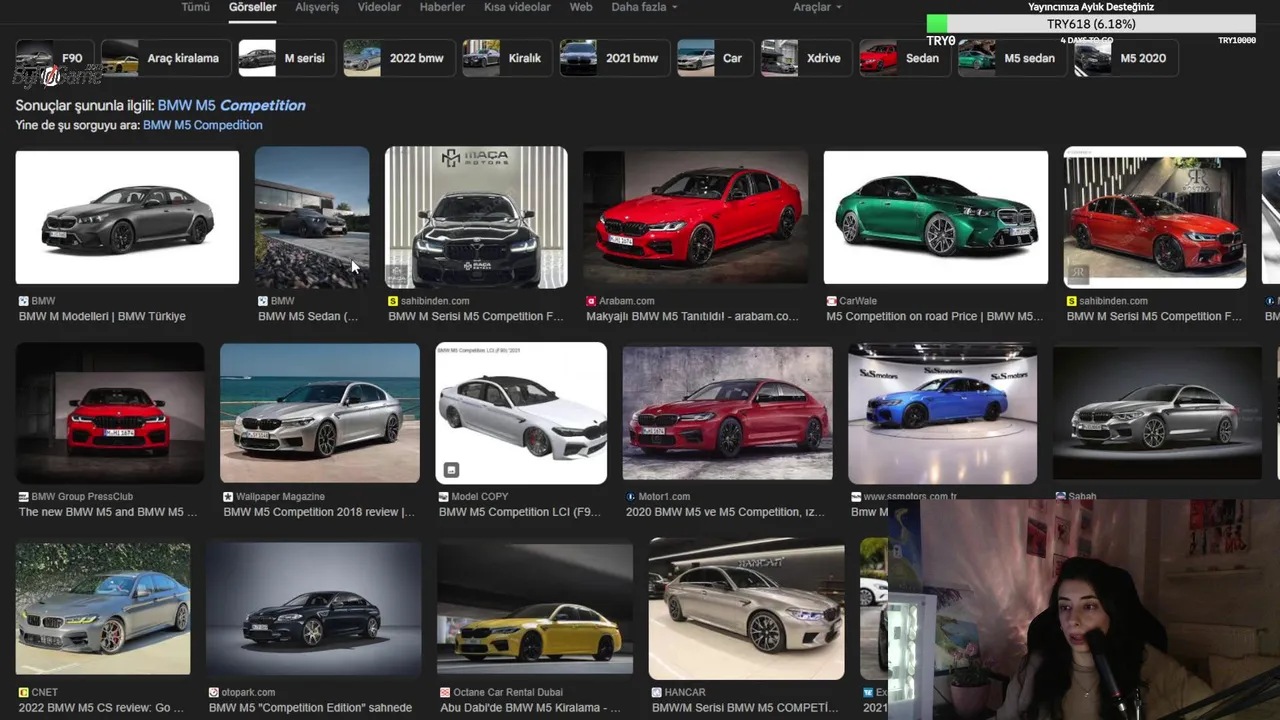Apply the Car filter chip
Screen dimensions: 1280x720
point(715,58)
